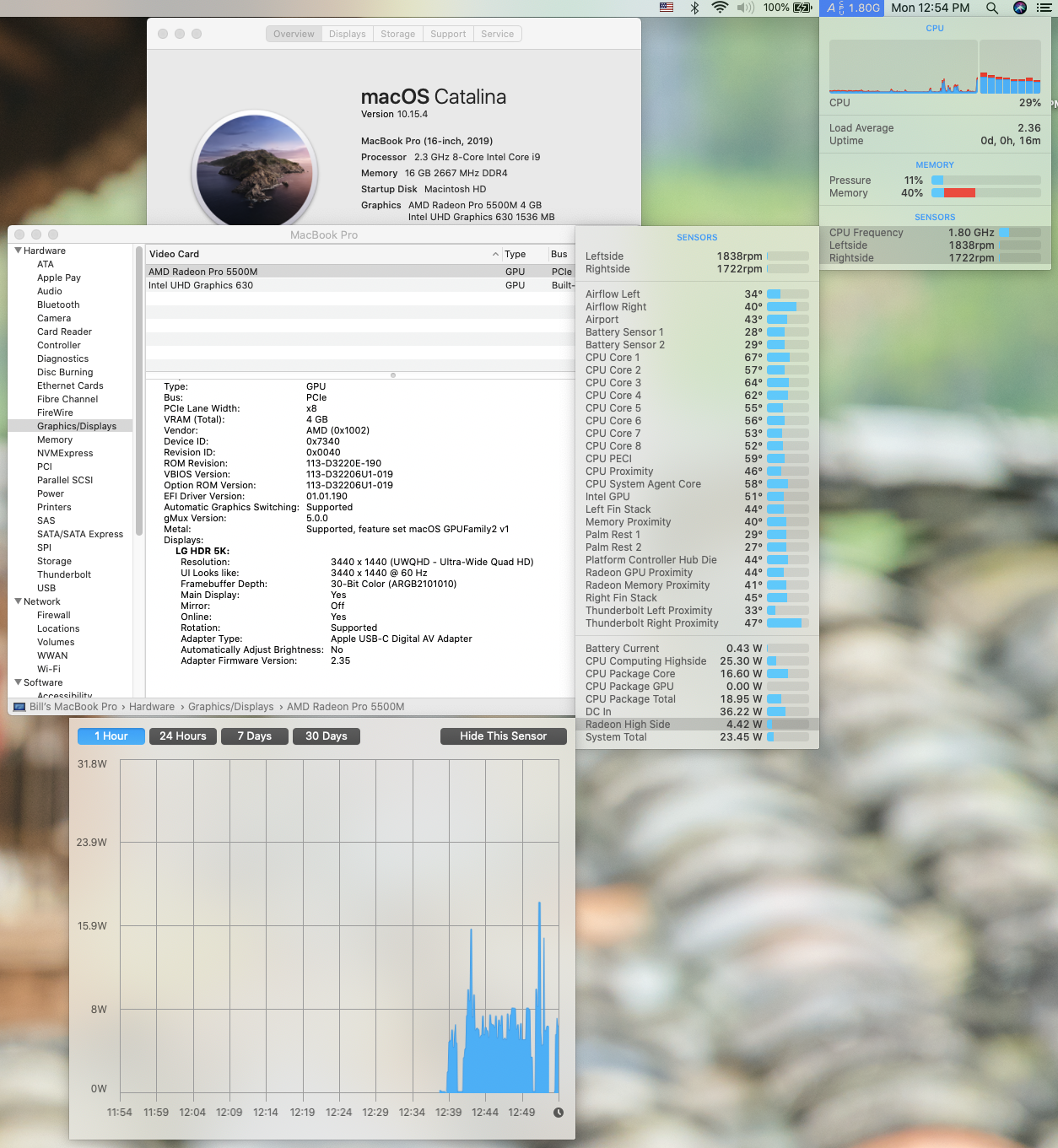Select Storage in Hardware sidebar
The image size is (1058, 1148).
(x=71, y=561)
